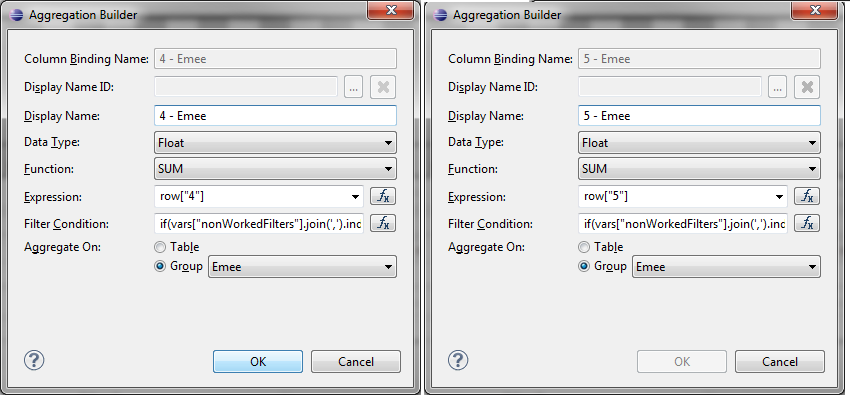Expand Group Emee dropdown in left dialog

302,267
